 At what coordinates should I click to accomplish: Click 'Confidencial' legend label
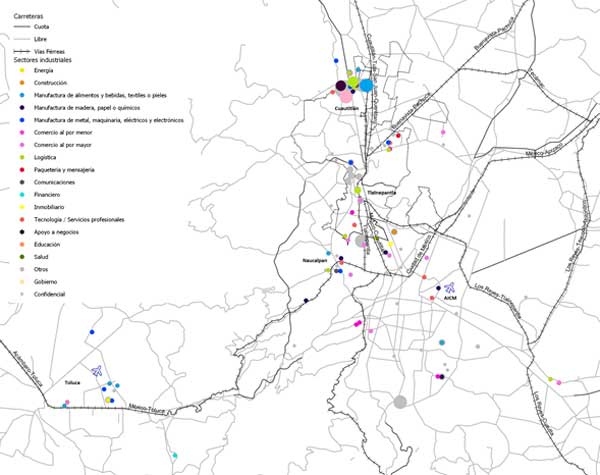click(49, 294)
